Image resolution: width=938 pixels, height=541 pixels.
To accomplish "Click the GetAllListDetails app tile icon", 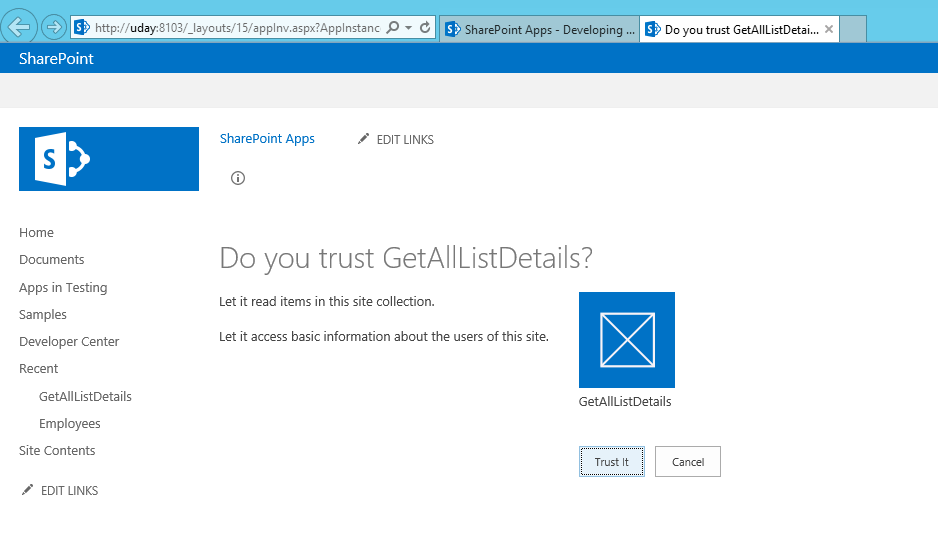I will click(627, 340).
